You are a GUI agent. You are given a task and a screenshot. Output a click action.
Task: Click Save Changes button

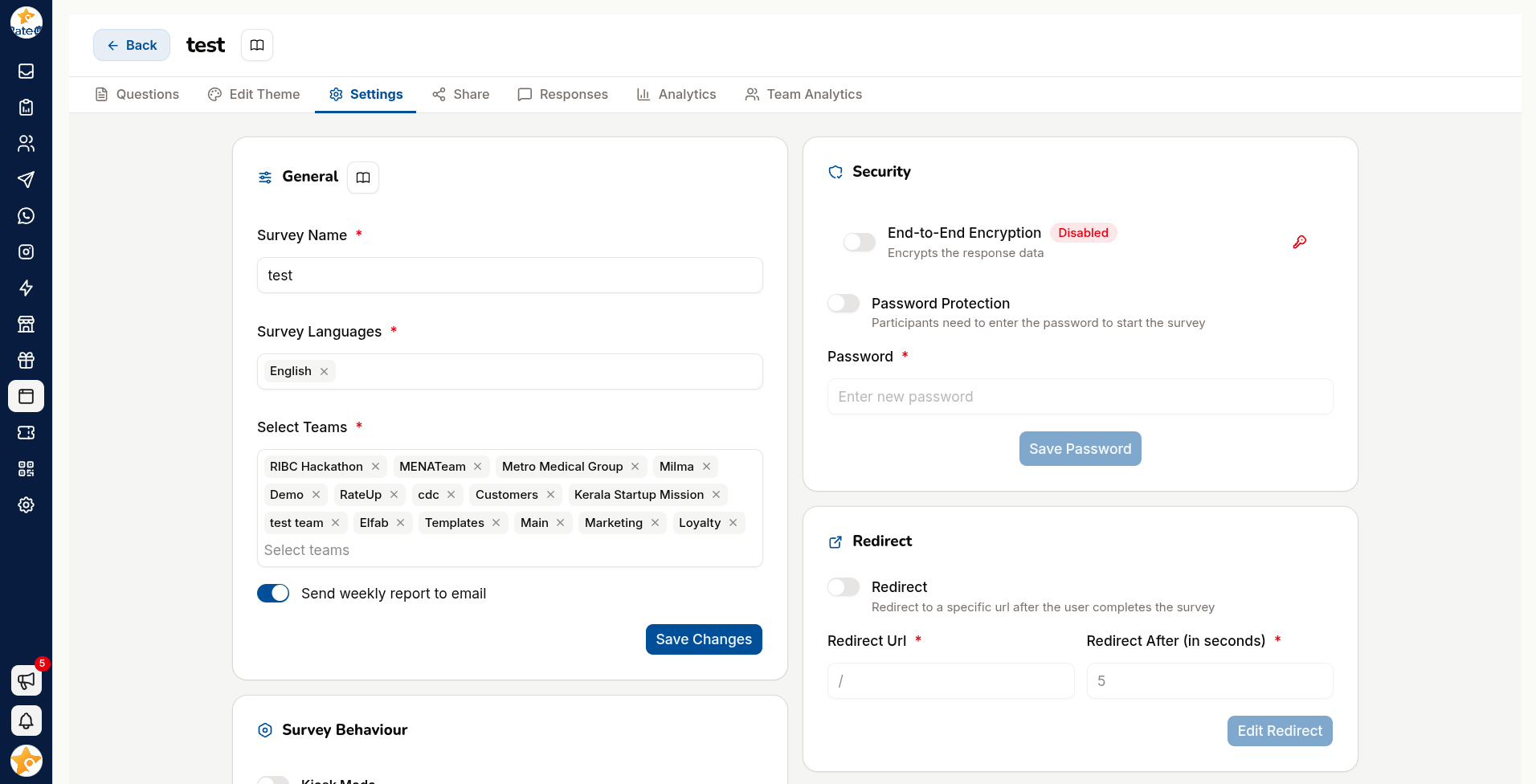coord(704,639)
